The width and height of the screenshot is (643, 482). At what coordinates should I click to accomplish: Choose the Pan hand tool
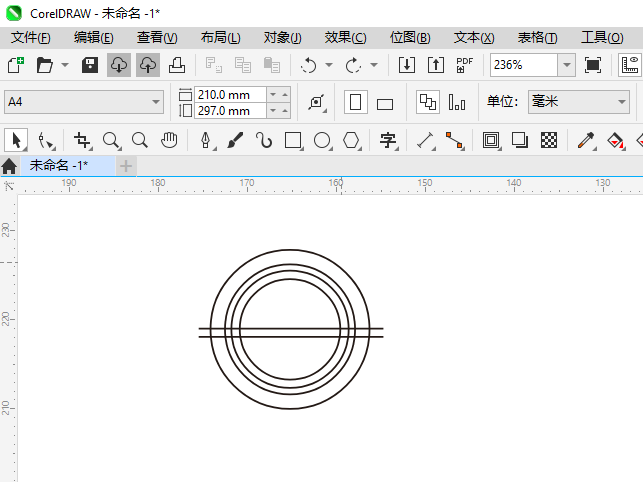[170, 140]
